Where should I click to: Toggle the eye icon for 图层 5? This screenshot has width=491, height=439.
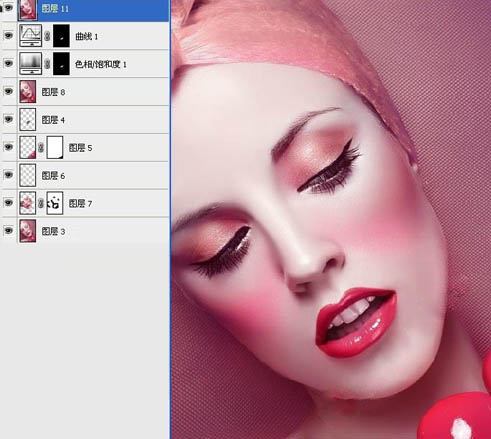8,147
